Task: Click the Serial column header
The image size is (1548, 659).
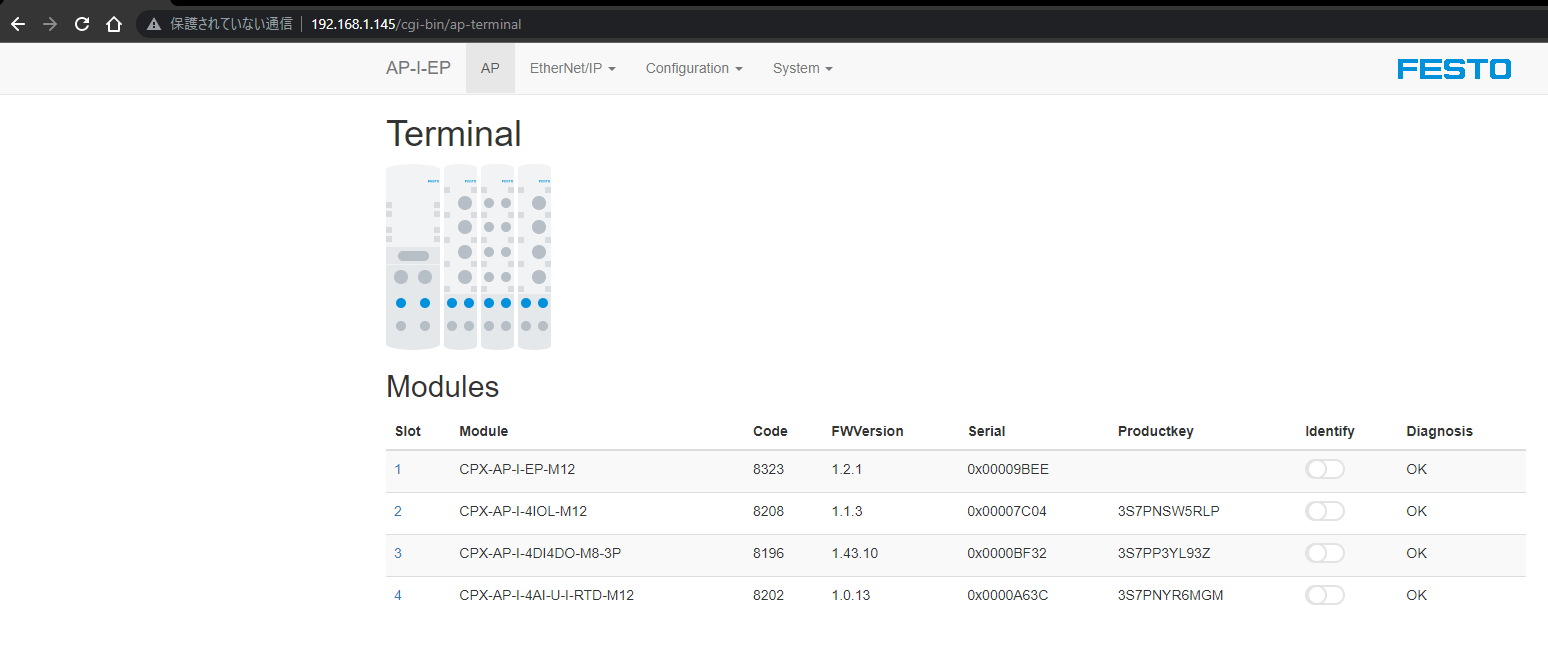Action: pyautogui.click(x=986, y=431)
